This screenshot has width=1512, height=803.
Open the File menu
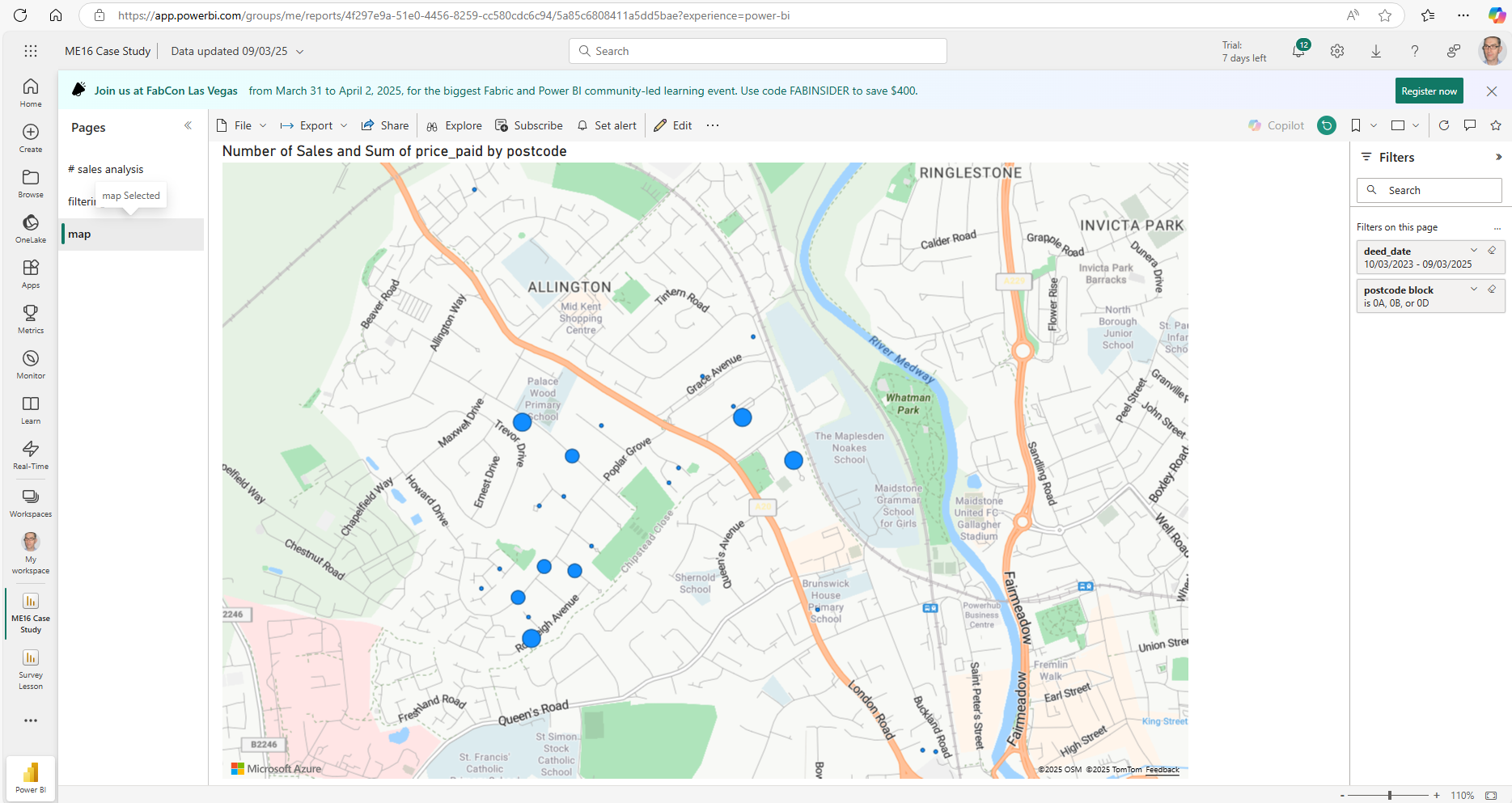pos(240,125)
